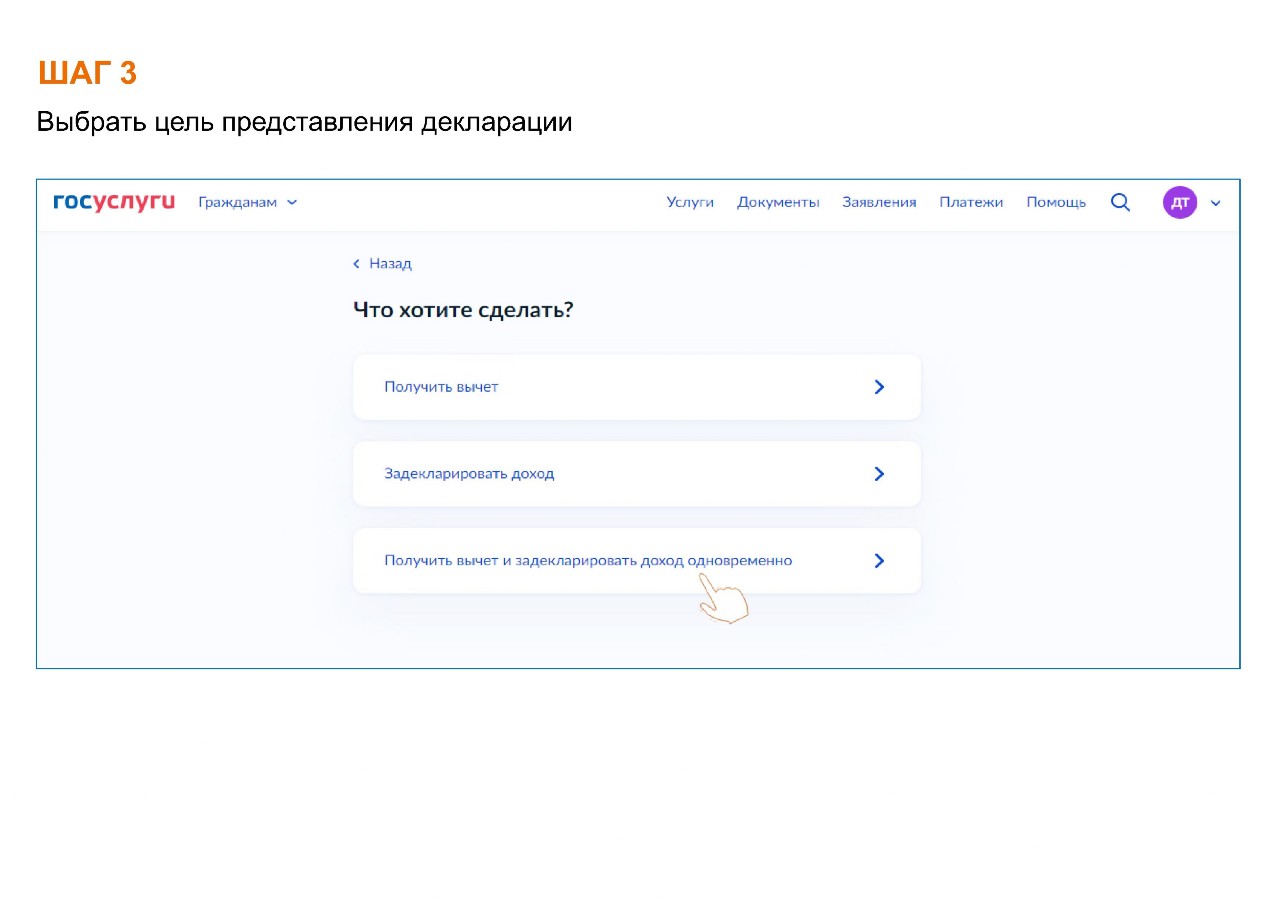Viewport: 1280px width, 905px height.
Task: Open the Услуги menu item
Action: [x=690, y=202]
